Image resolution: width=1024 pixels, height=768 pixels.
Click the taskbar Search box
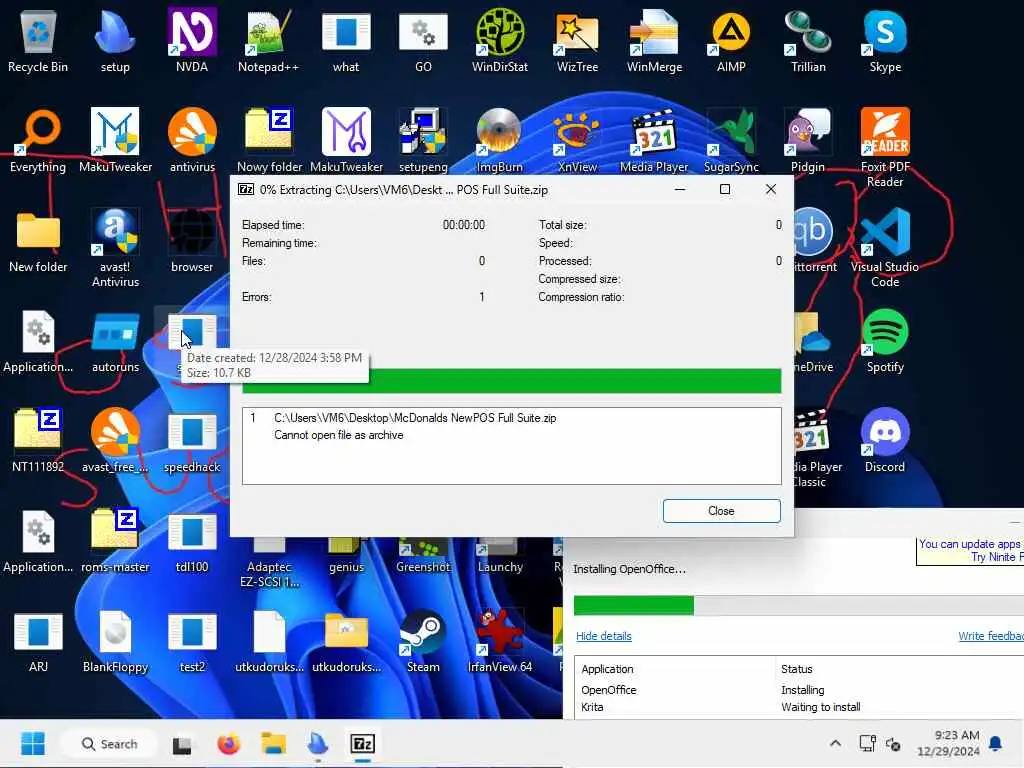(x=109, y=744)
